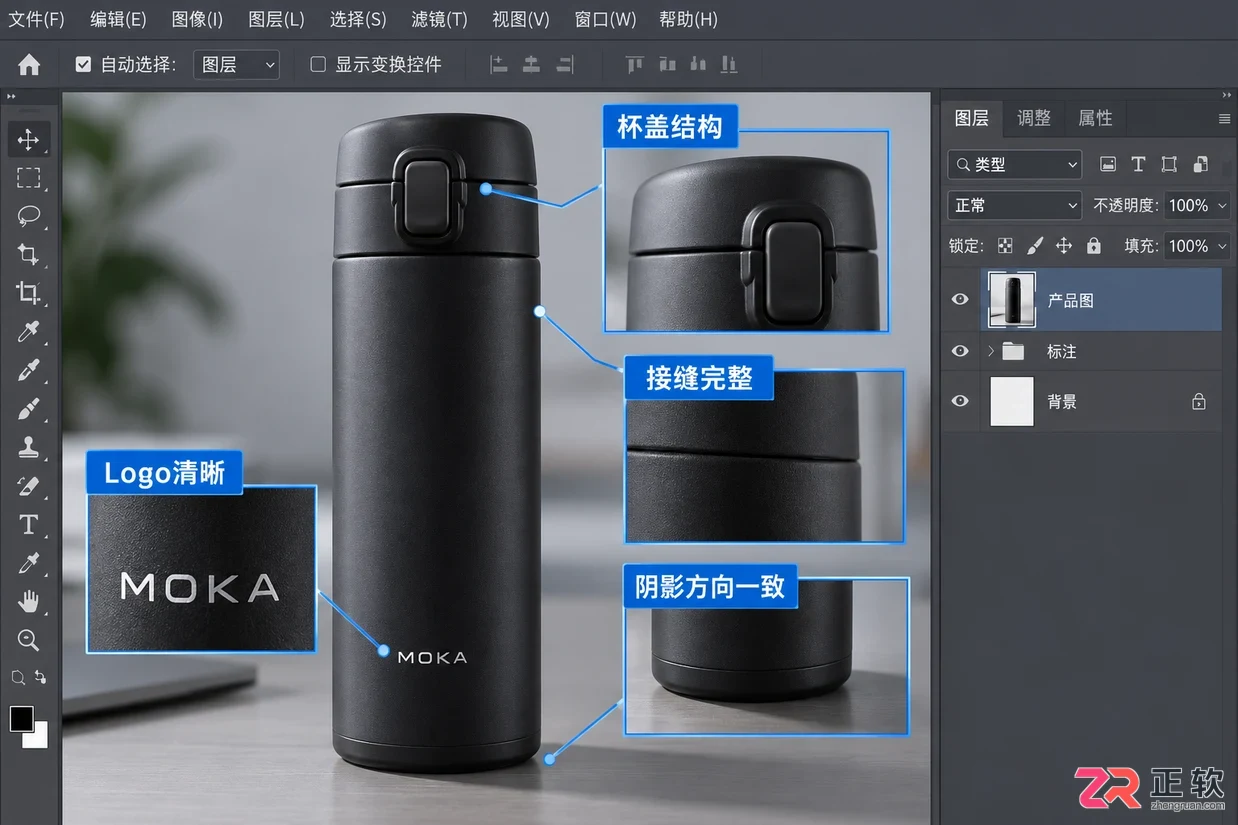Uncheck 自动选择 checkbox
The width and height of the screenshot is (1238, 825).
(83, 65)
